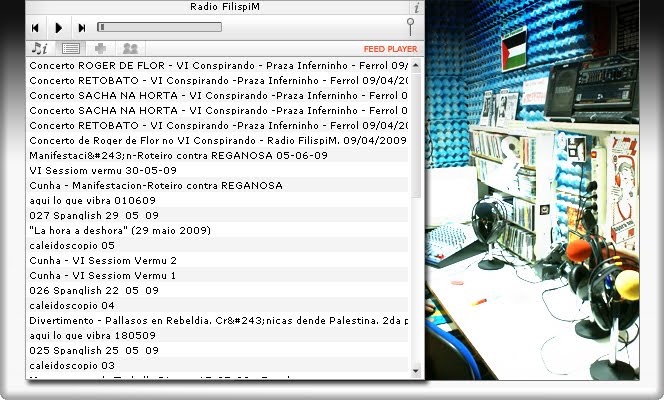
Task: Select the second 'Concerto SACHA NA HORTA' track
Action: (218, 110)
